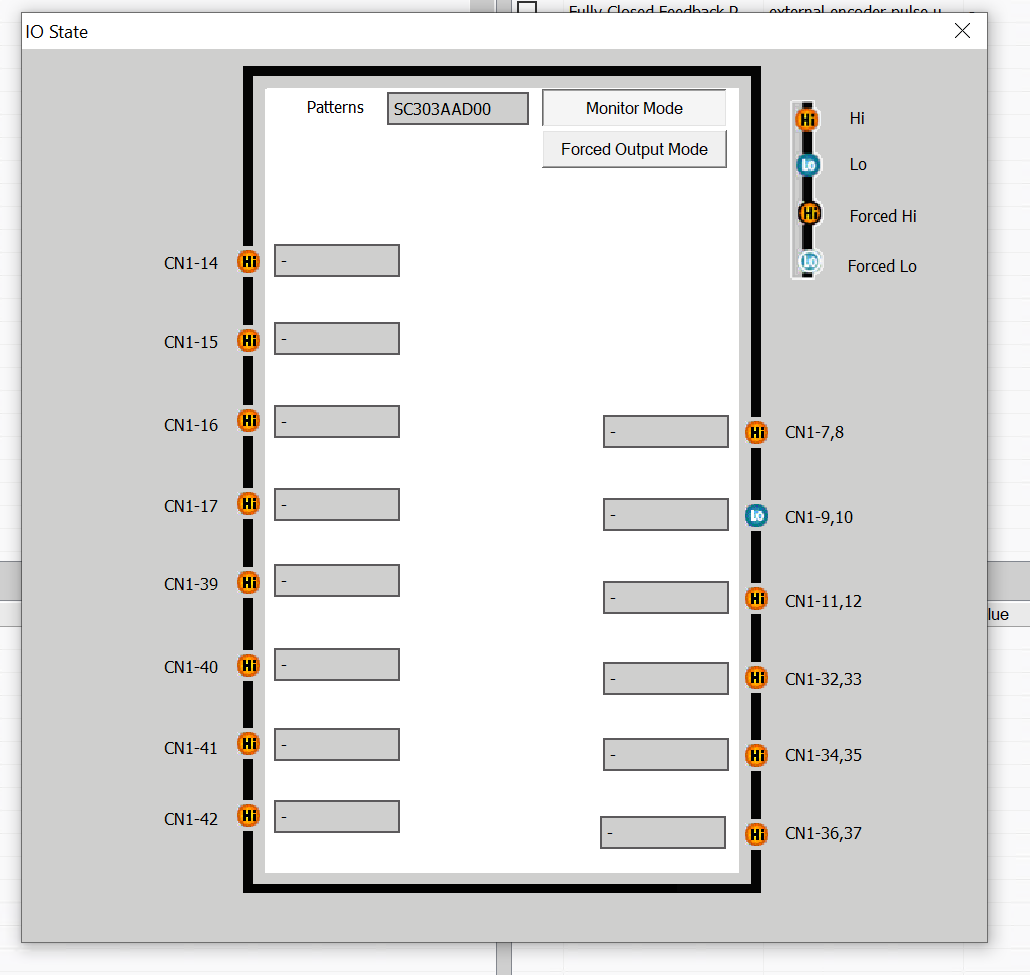The height and width of the screenshot is (975, 1030).
Task: Click the CN1-15 Hi status indicator
Action: click(x=248, y=341)
